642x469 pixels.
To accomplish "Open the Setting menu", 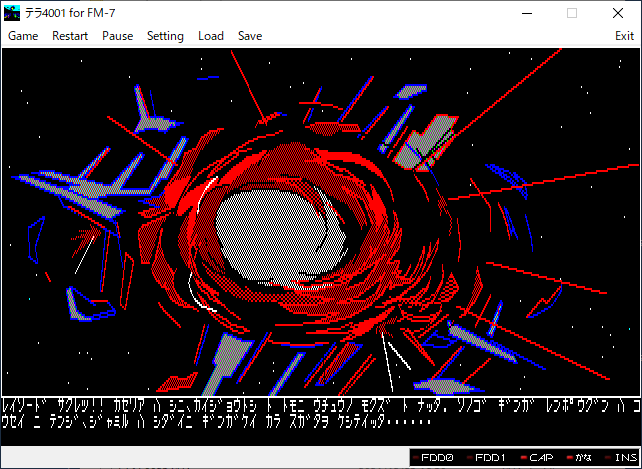I will (165, 36).
